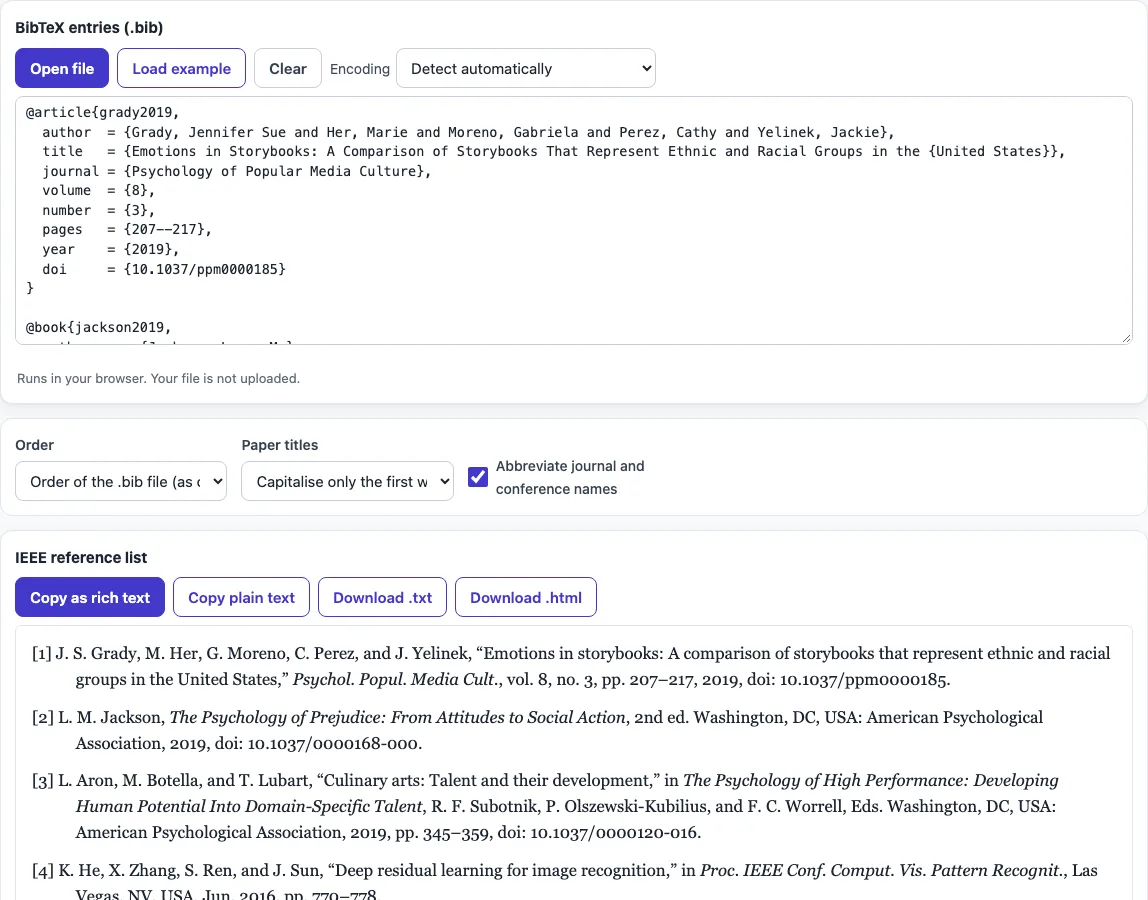Click the 'IEEE reference list' heading

tap(81, 557)
